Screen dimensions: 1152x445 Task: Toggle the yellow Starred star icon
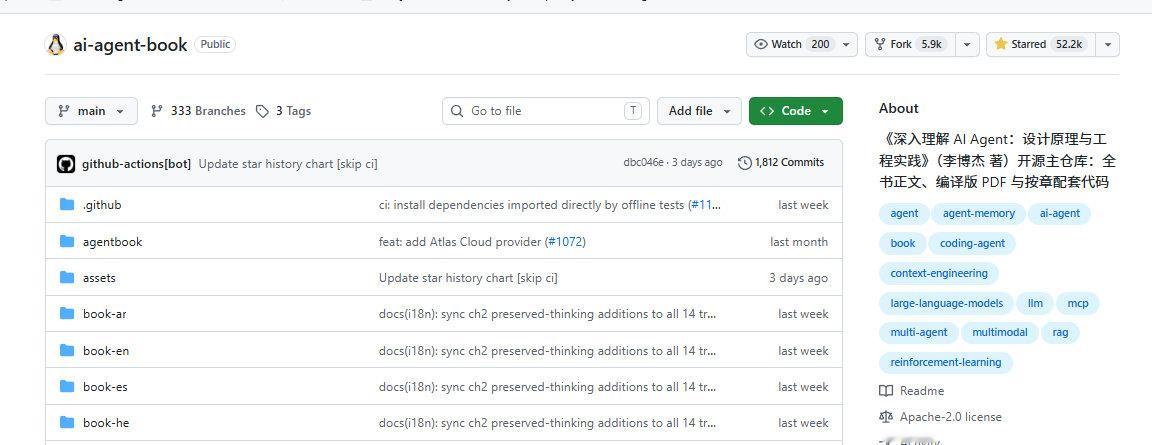point(1000,44)
